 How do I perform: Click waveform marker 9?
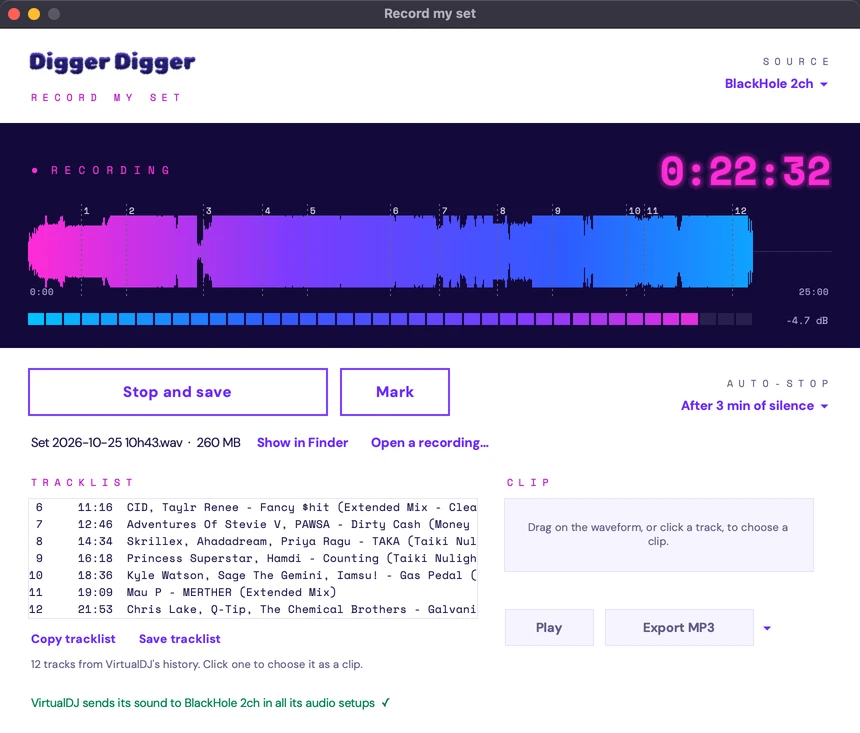[x=557, y=211]
